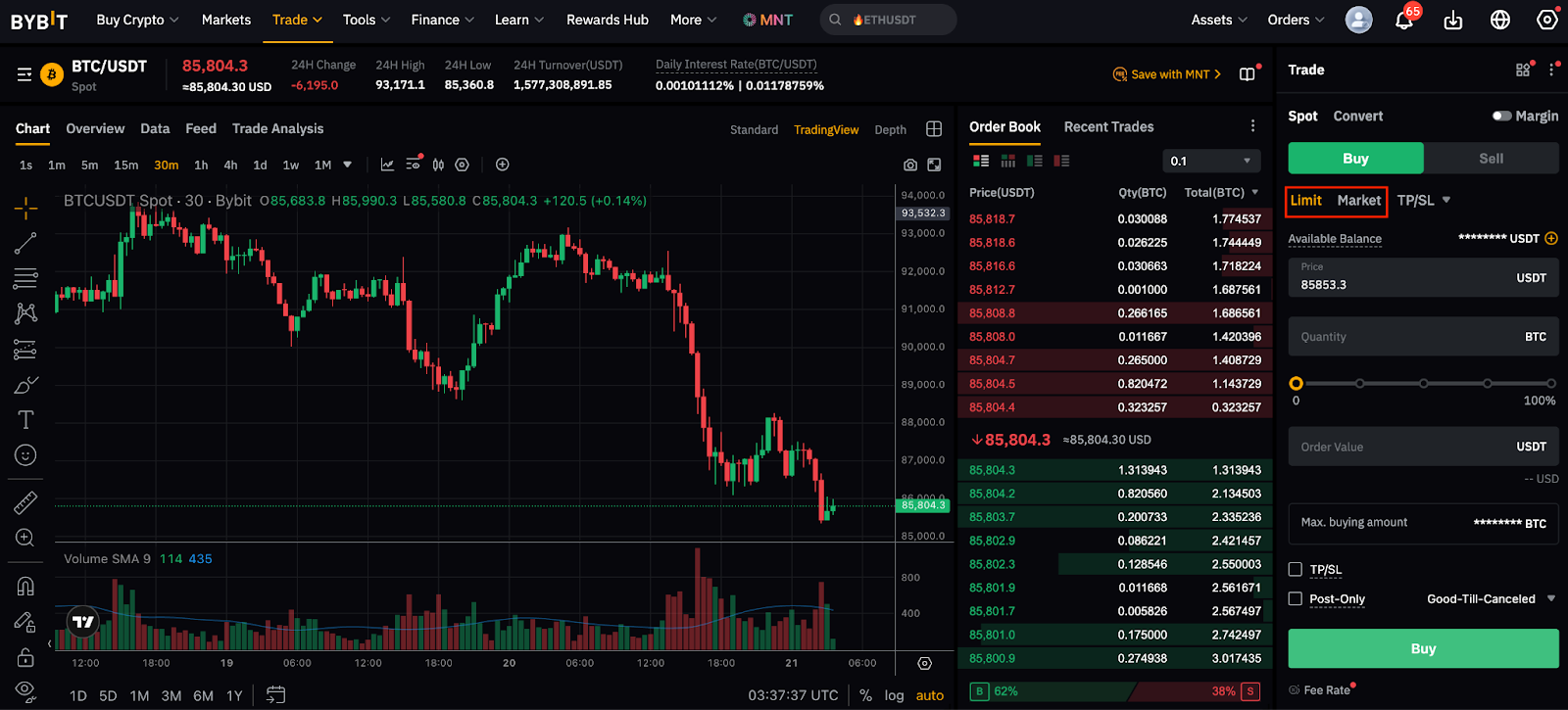Open language globe icon

1500,20
